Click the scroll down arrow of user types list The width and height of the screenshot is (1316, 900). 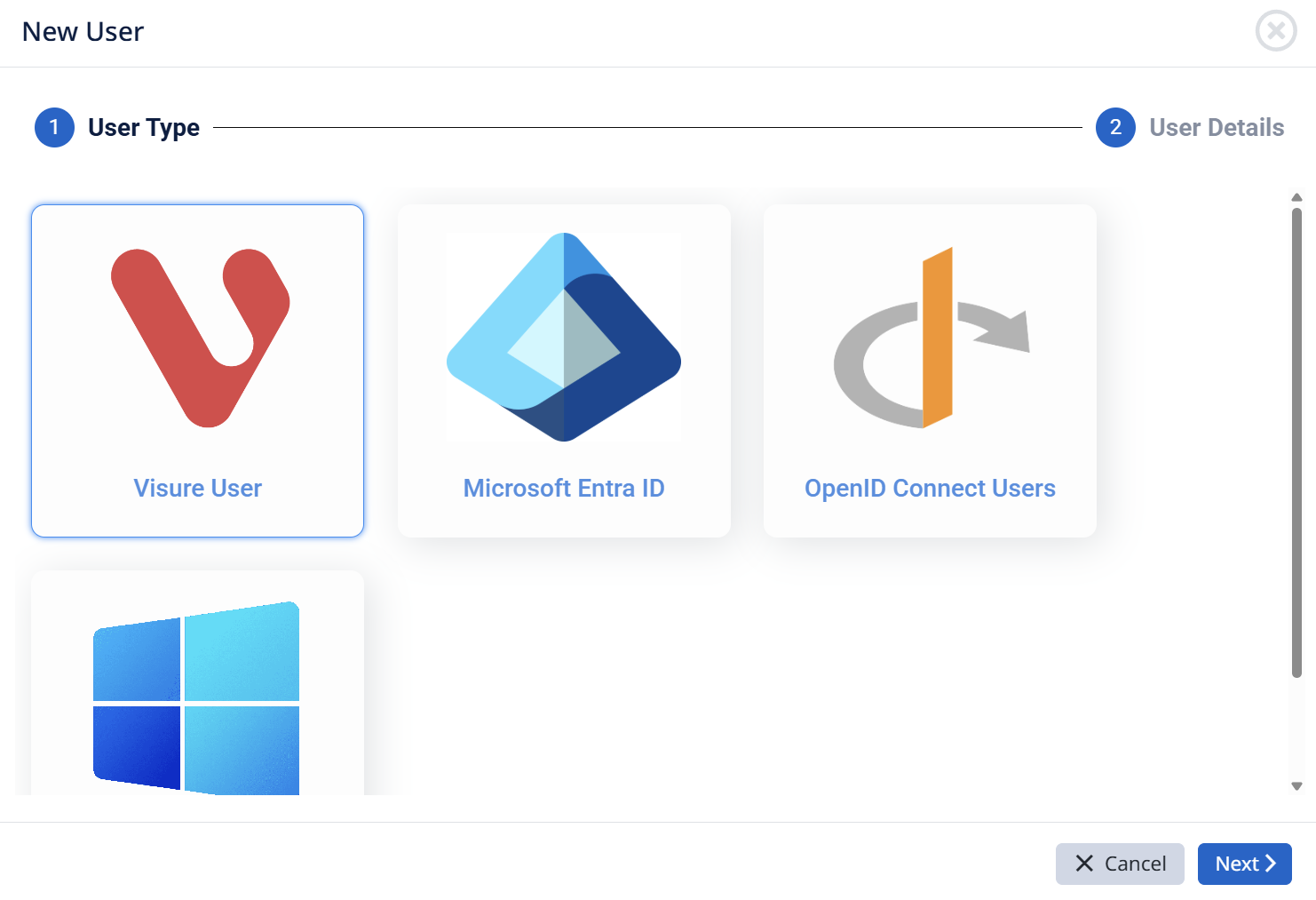1296,785
